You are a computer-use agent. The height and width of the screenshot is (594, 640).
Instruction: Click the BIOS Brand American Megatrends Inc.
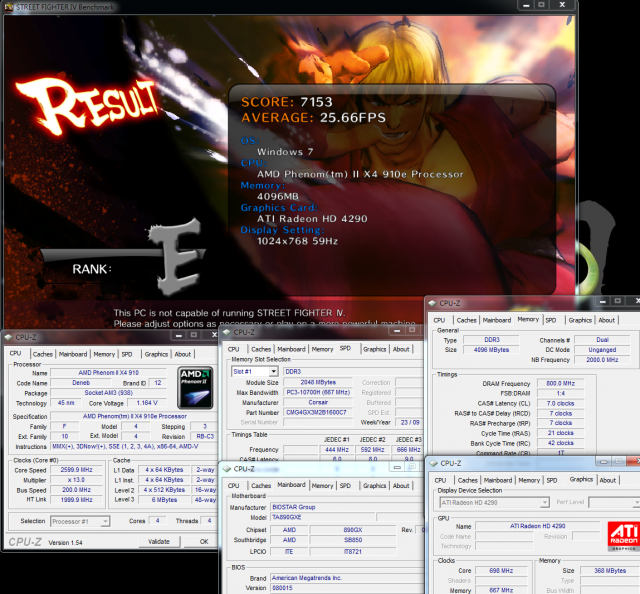[x=347, y=578]
